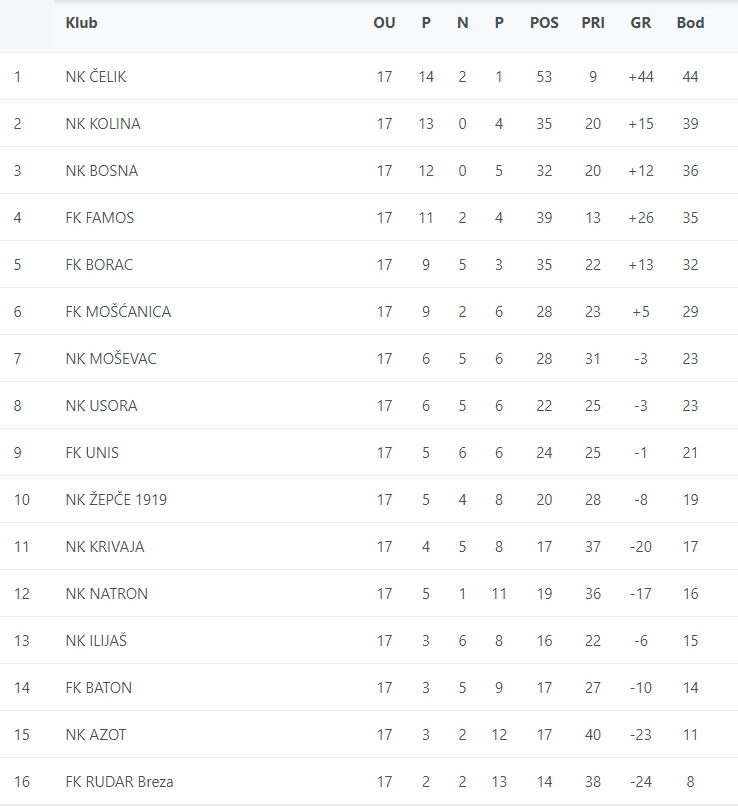Screen dimensions: 738x806
Task: Open NK KRIVAJA team entry
Action: tap(105, 546)
